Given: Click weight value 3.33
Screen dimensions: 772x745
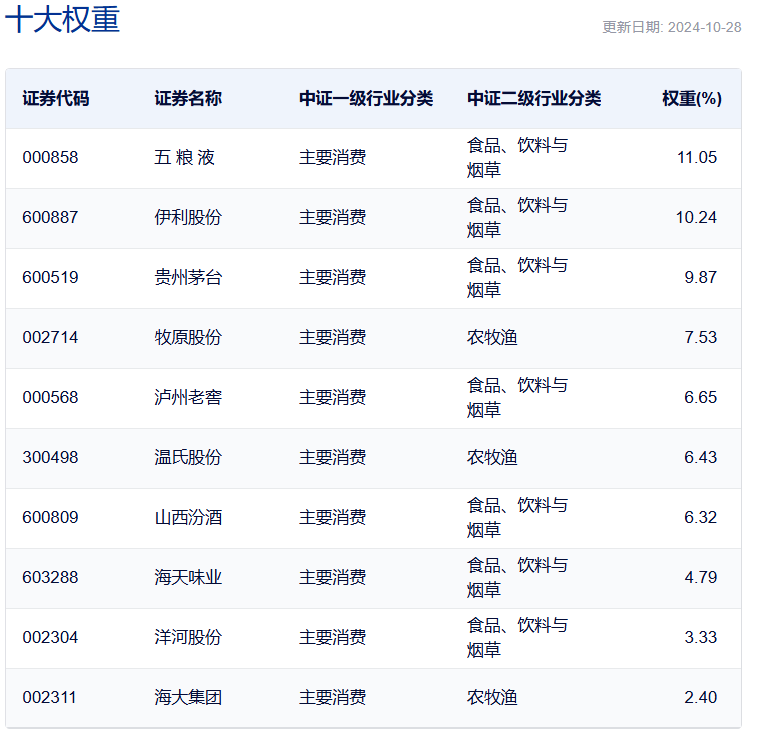Looking at the screenshot, I should tap(701, 637).
